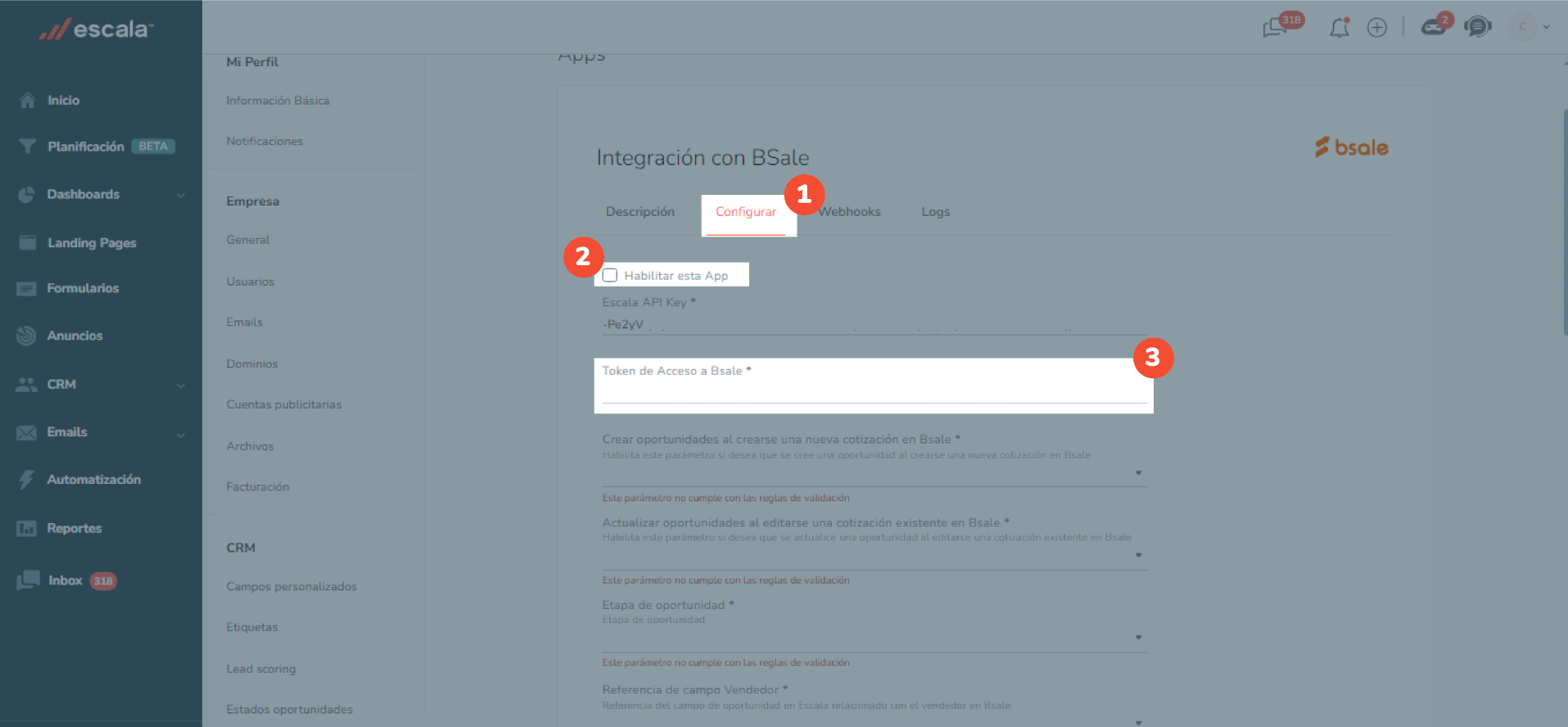Click the page vertical scrollbar
Viewport: 1568px width, 727px height.
(x=1565, y=221)
